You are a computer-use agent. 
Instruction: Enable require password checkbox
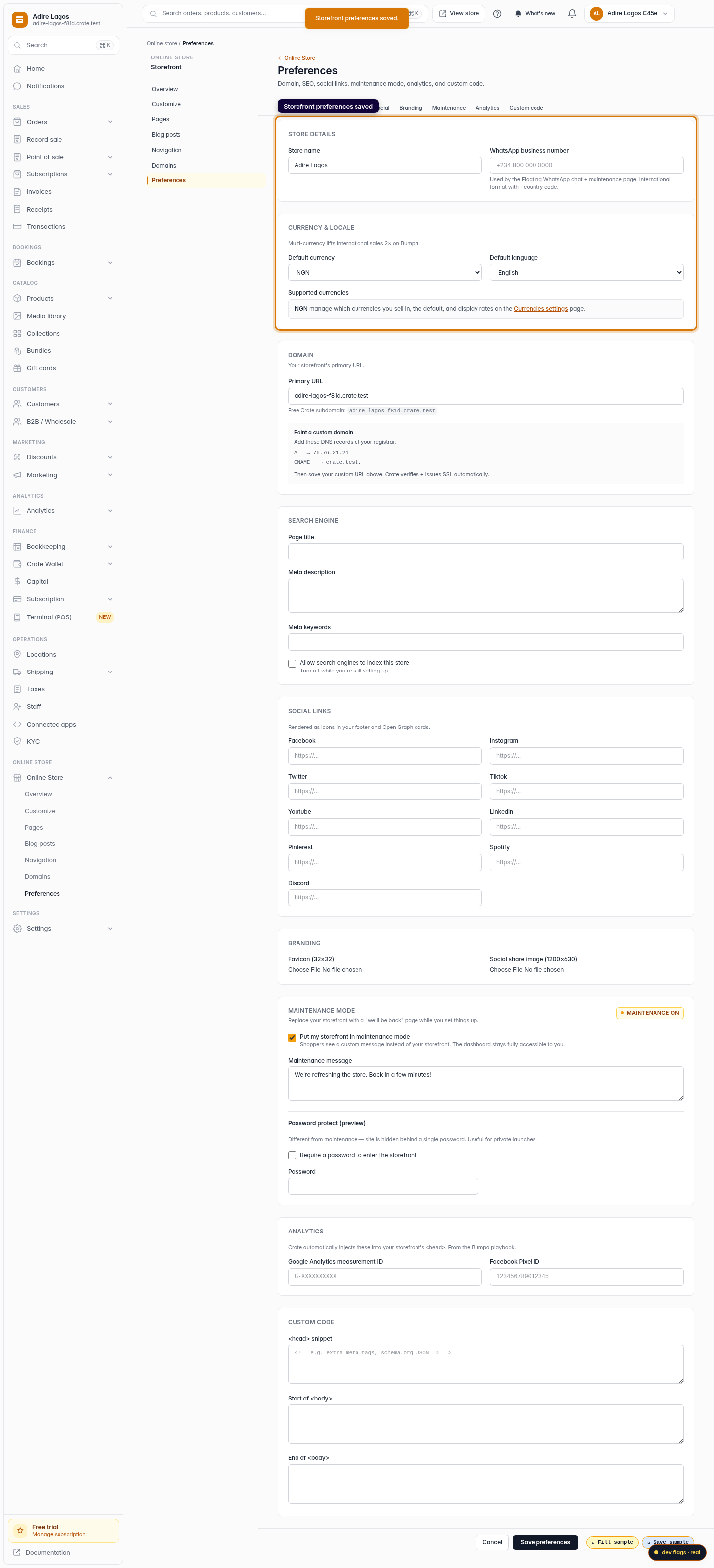coord(292,1155)
